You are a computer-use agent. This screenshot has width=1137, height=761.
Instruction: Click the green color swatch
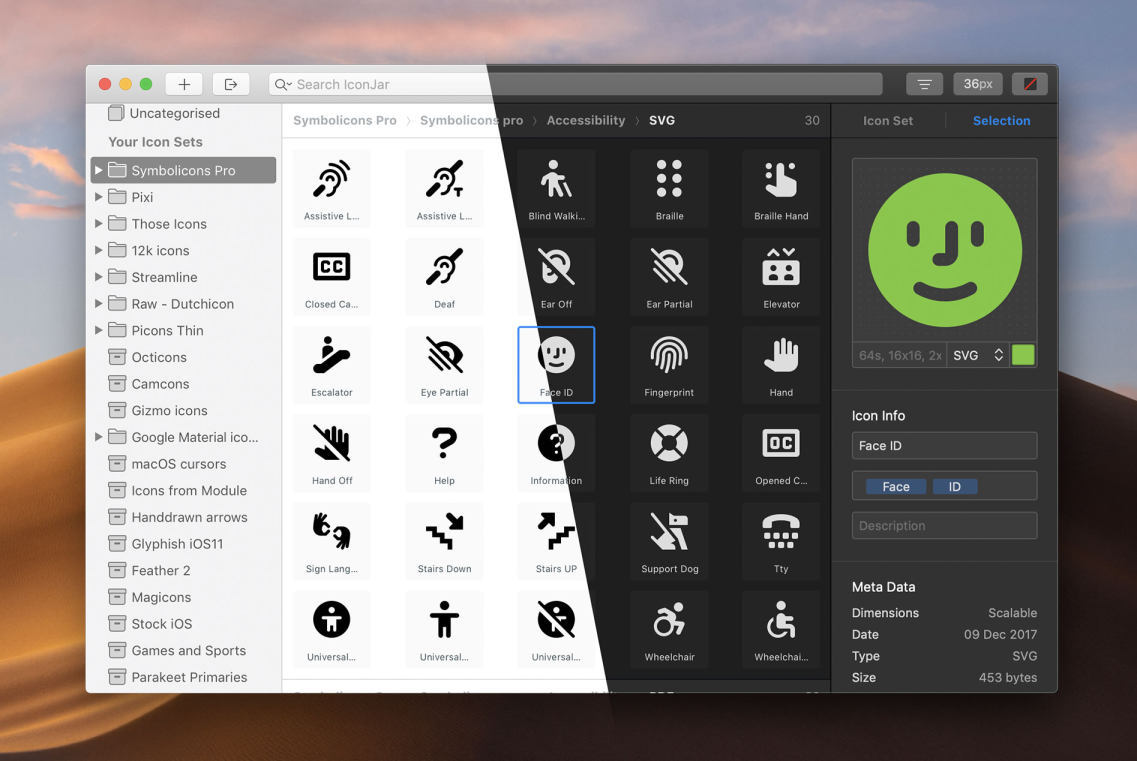[1023, 355]
